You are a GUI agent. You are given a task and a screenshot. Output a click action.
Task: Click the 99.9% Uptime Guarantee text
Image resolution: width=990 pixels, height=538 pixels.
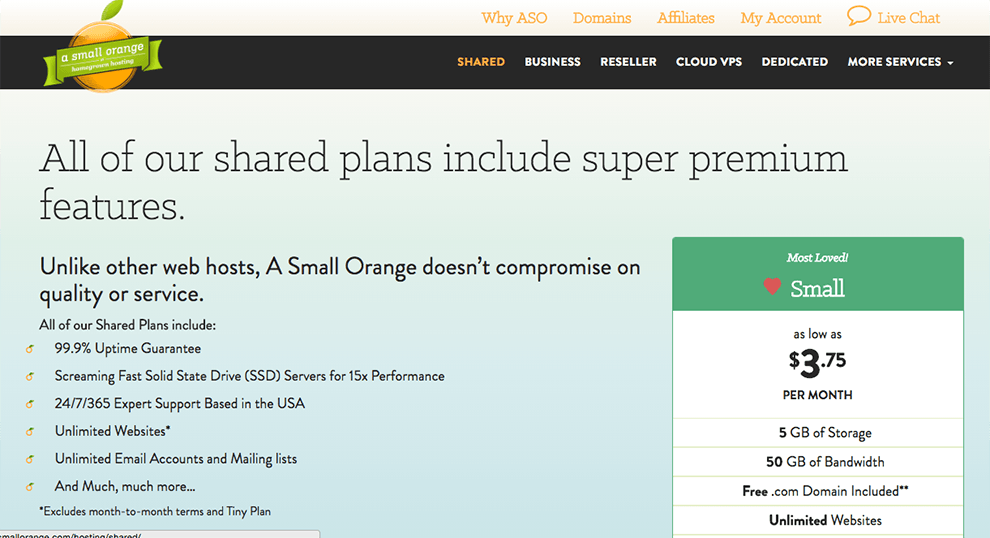128,349
